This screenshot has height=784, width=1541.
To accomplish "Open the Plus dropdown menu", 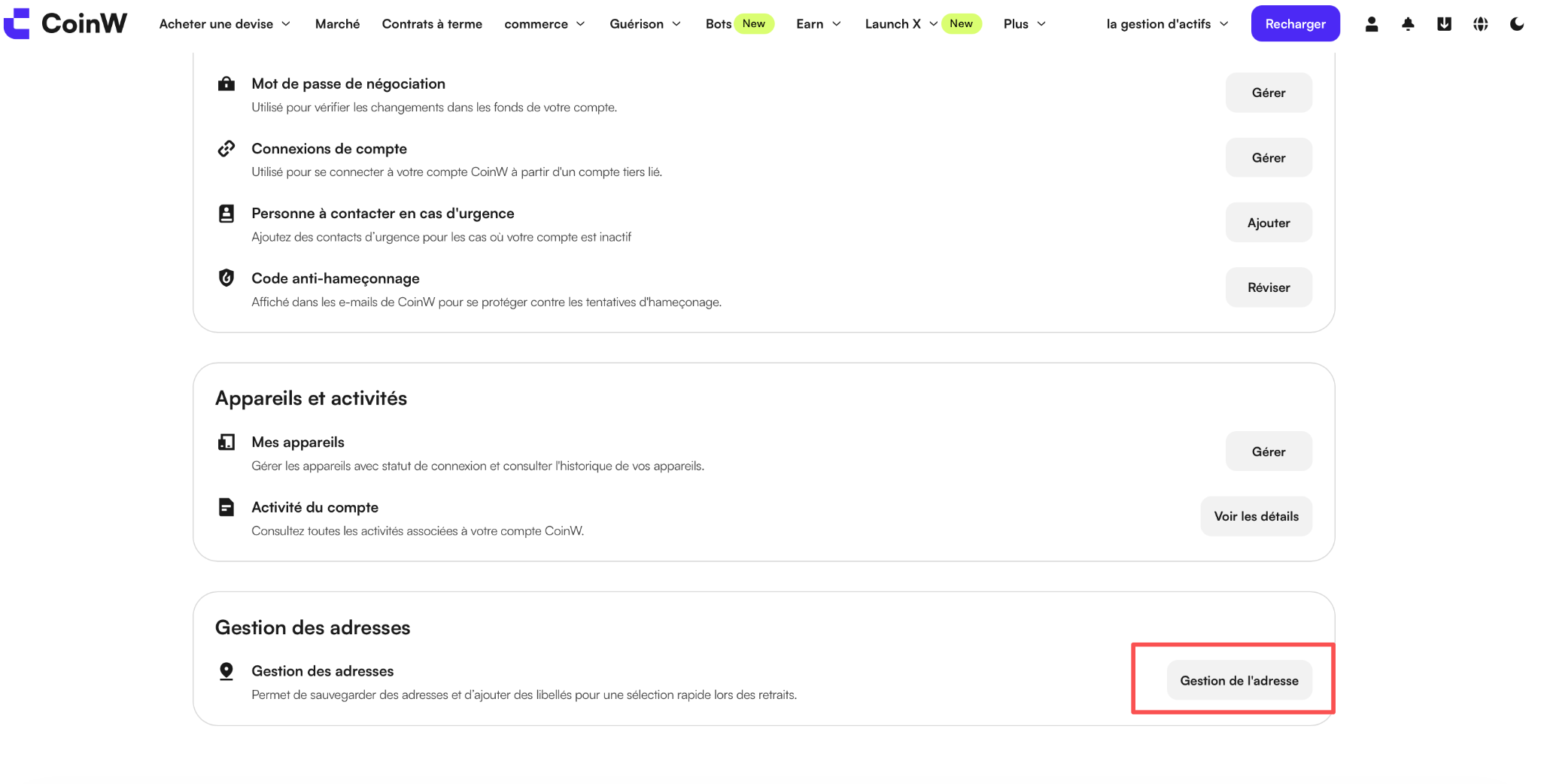I will point(1024,24).
